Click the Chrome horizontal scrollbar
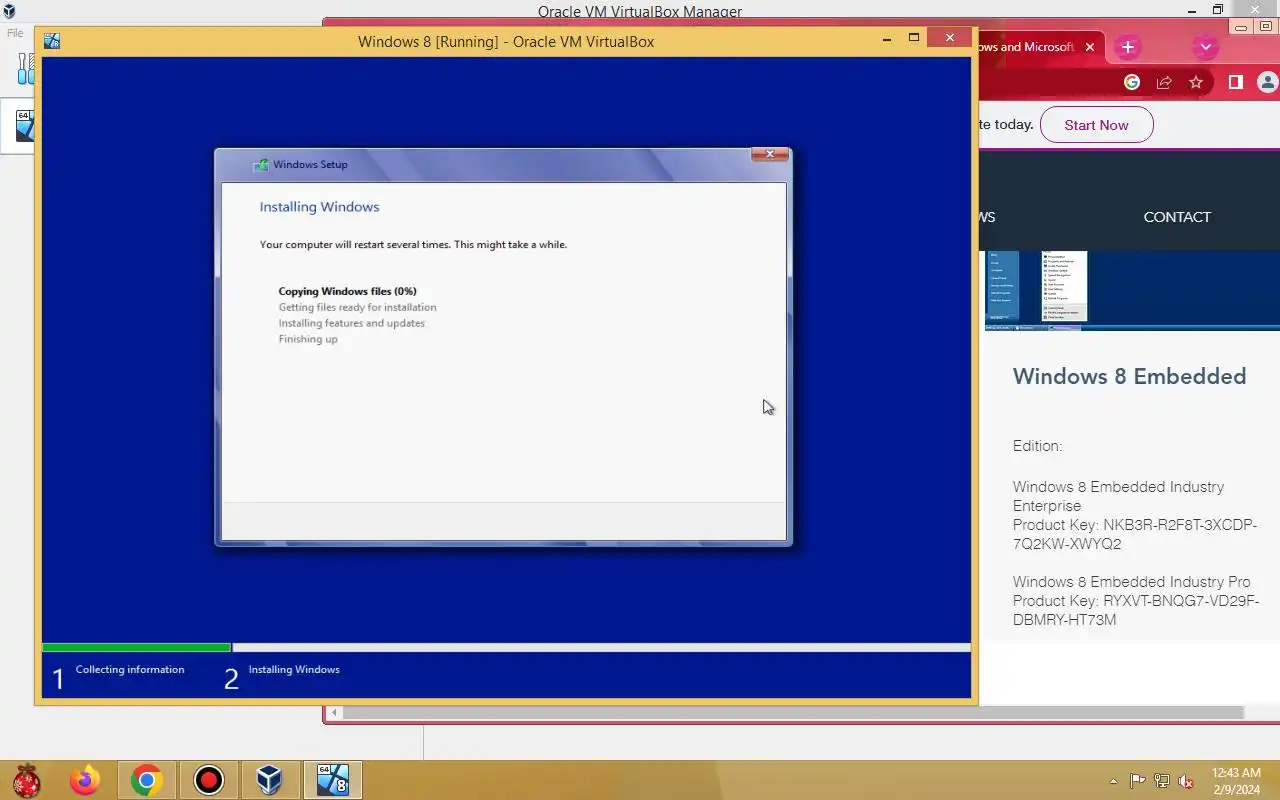 coord(793,713)
